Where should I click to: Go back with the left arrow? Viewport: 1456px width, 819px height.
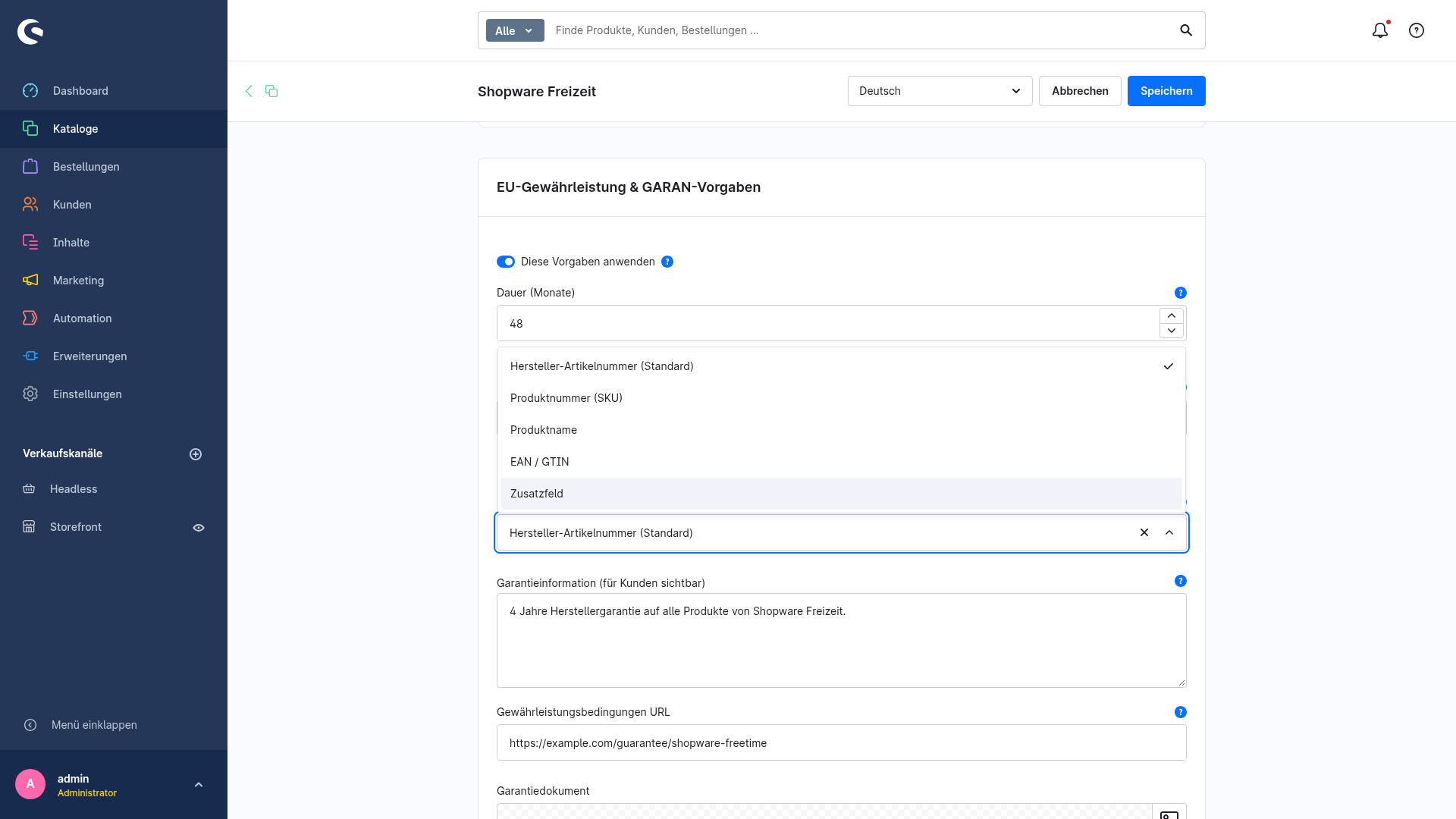tap(249, 91)
